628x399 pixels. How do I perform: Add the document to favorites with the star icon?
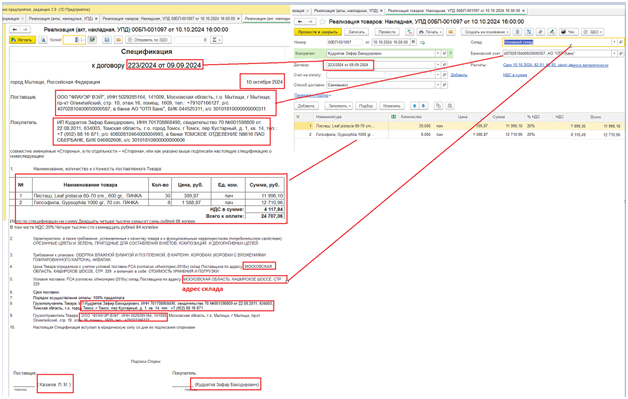click(x=322, y=22)
